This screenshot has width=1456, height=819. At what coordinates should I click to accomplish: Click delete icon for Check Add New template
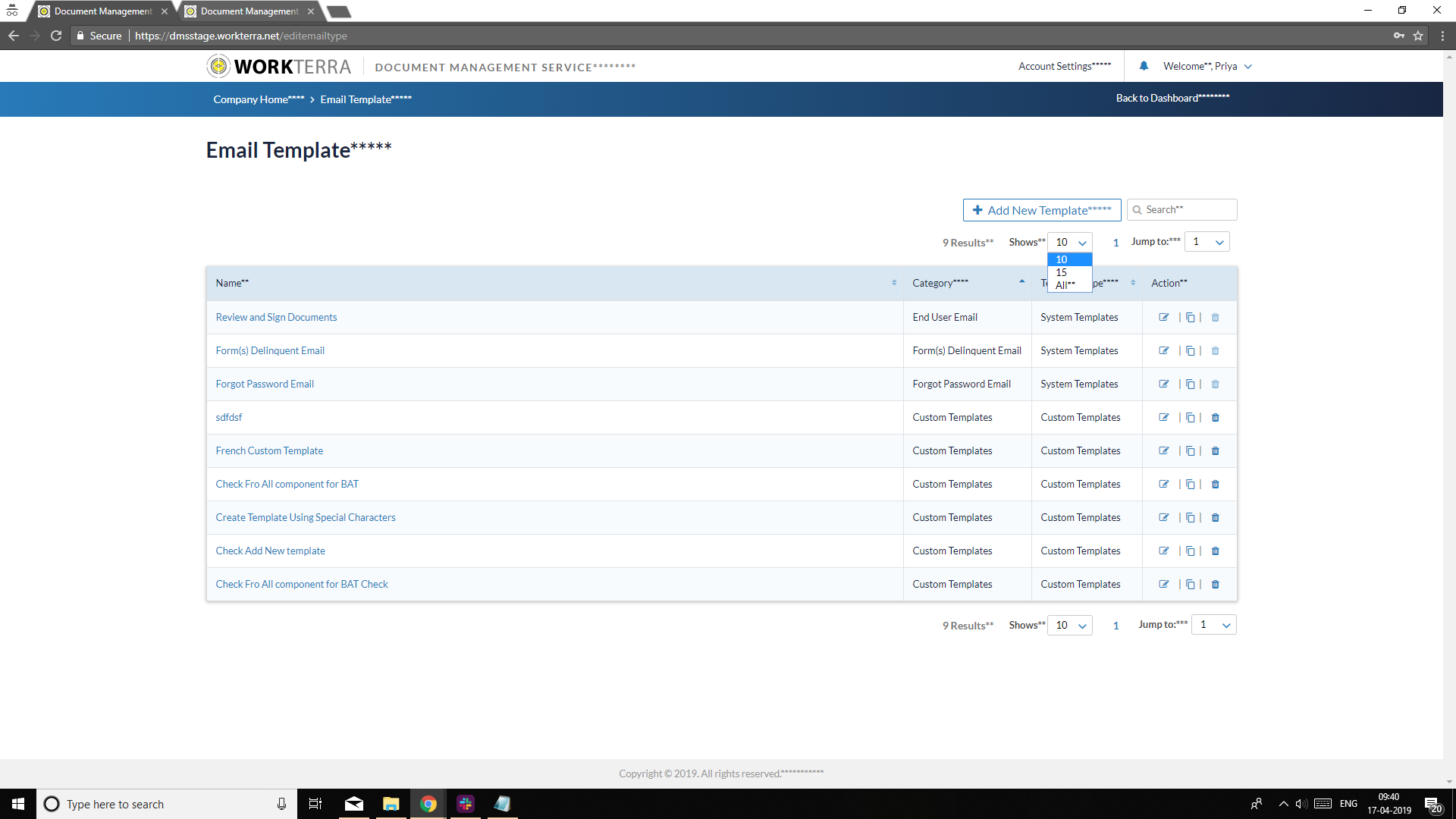coord(1215,551)
